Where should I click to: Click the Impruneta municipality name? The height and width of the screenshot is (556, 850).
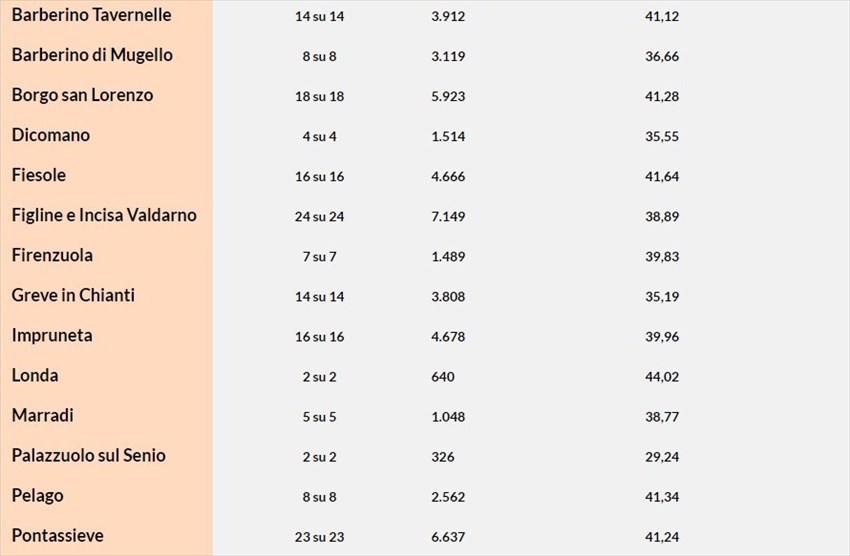52,335
